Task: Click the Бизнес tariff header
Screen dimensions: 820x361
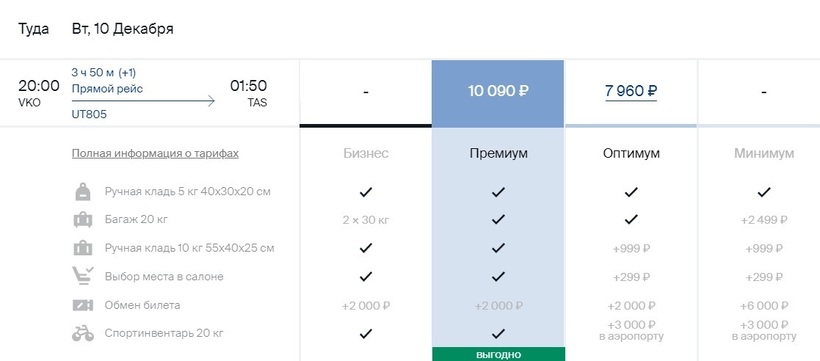Action: 366,153
